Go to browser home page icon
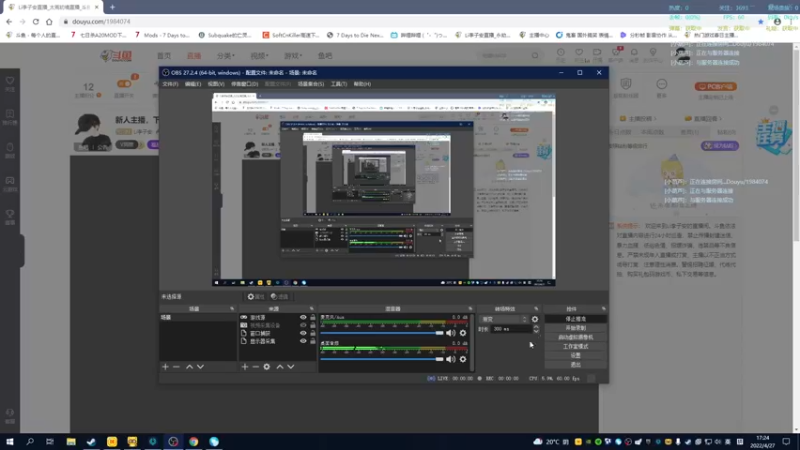The width and height of the screenshot is (800, 450). (x=49, y=21)
